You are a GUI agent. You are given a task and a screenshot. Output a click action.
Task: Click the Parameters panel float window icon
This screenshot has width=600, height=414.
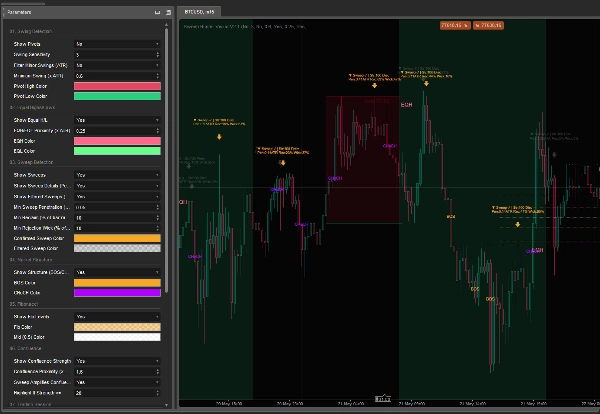[168, 12]
